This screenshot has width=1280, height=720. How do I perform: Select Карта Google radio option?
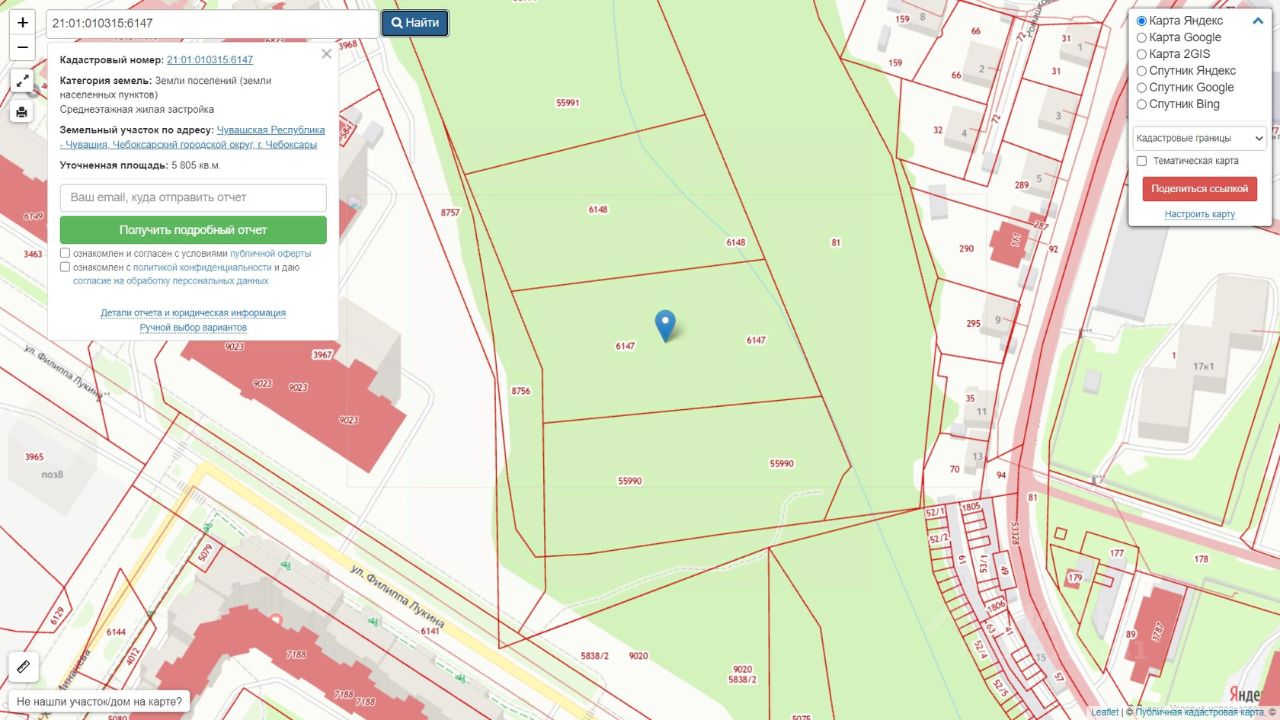1142,38
